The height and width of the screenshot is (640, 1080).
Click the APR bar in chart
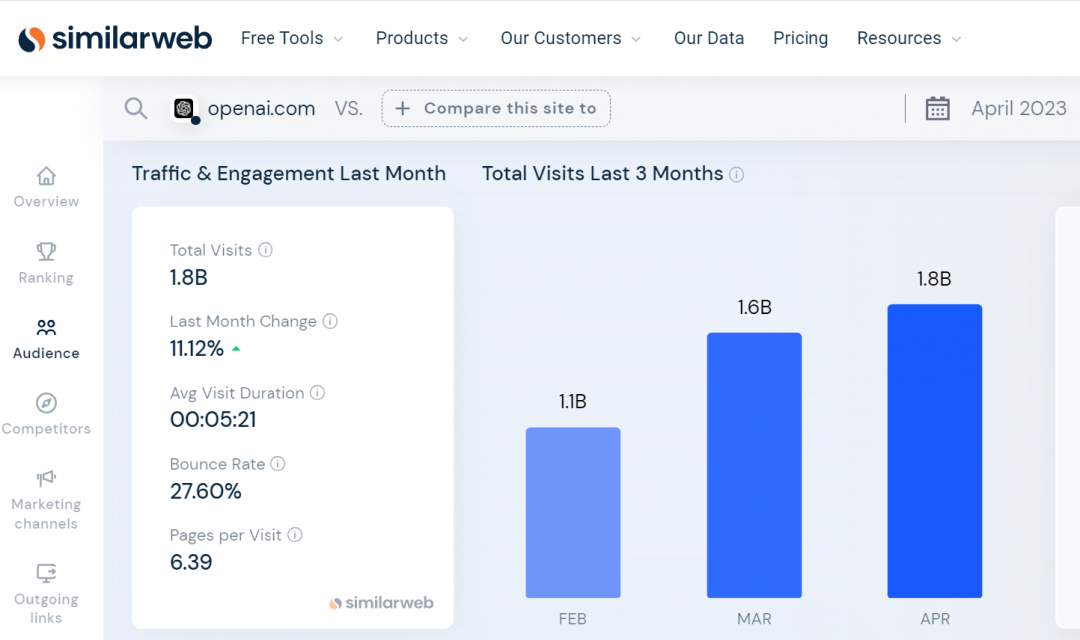pos(934,450)
